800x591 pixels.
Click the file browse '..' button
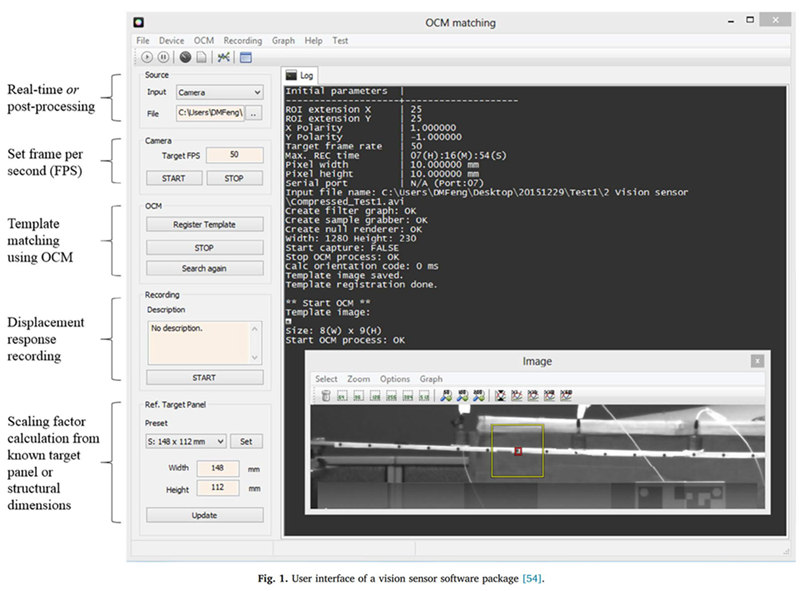(x=255, y=113)
